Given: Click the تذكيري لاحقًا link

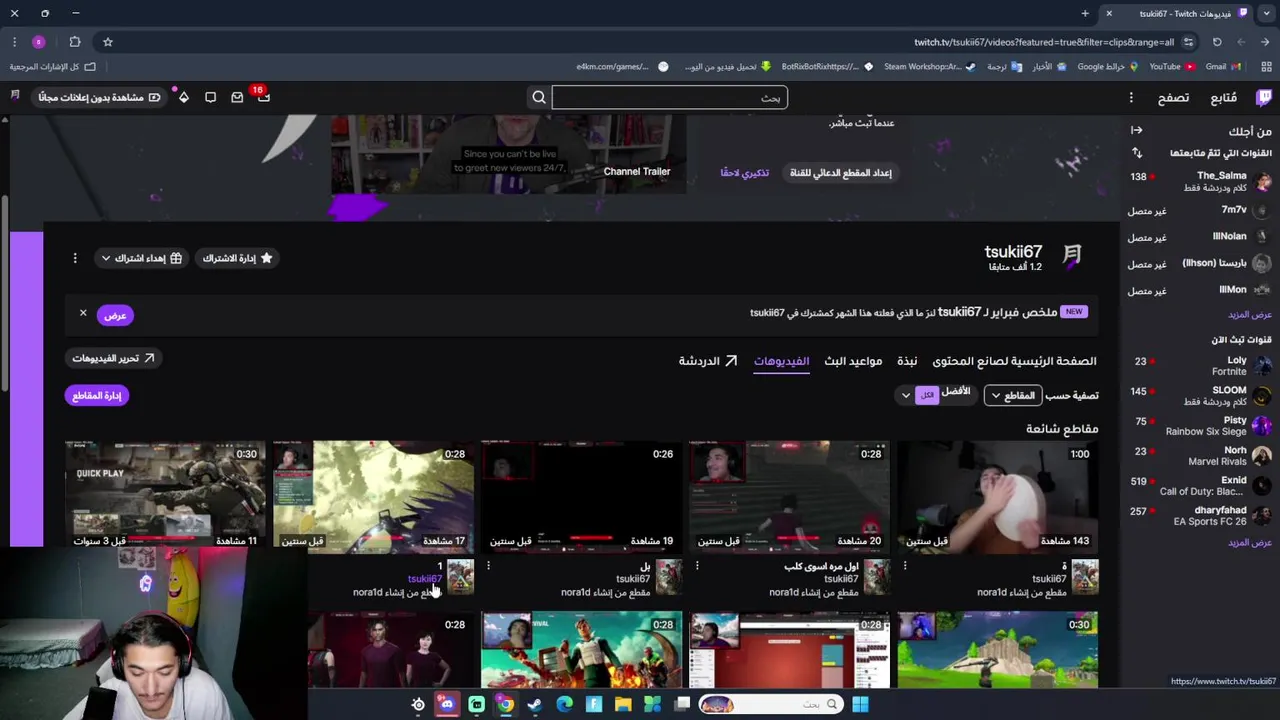Looking at the screenshot, I should [744, 173].
